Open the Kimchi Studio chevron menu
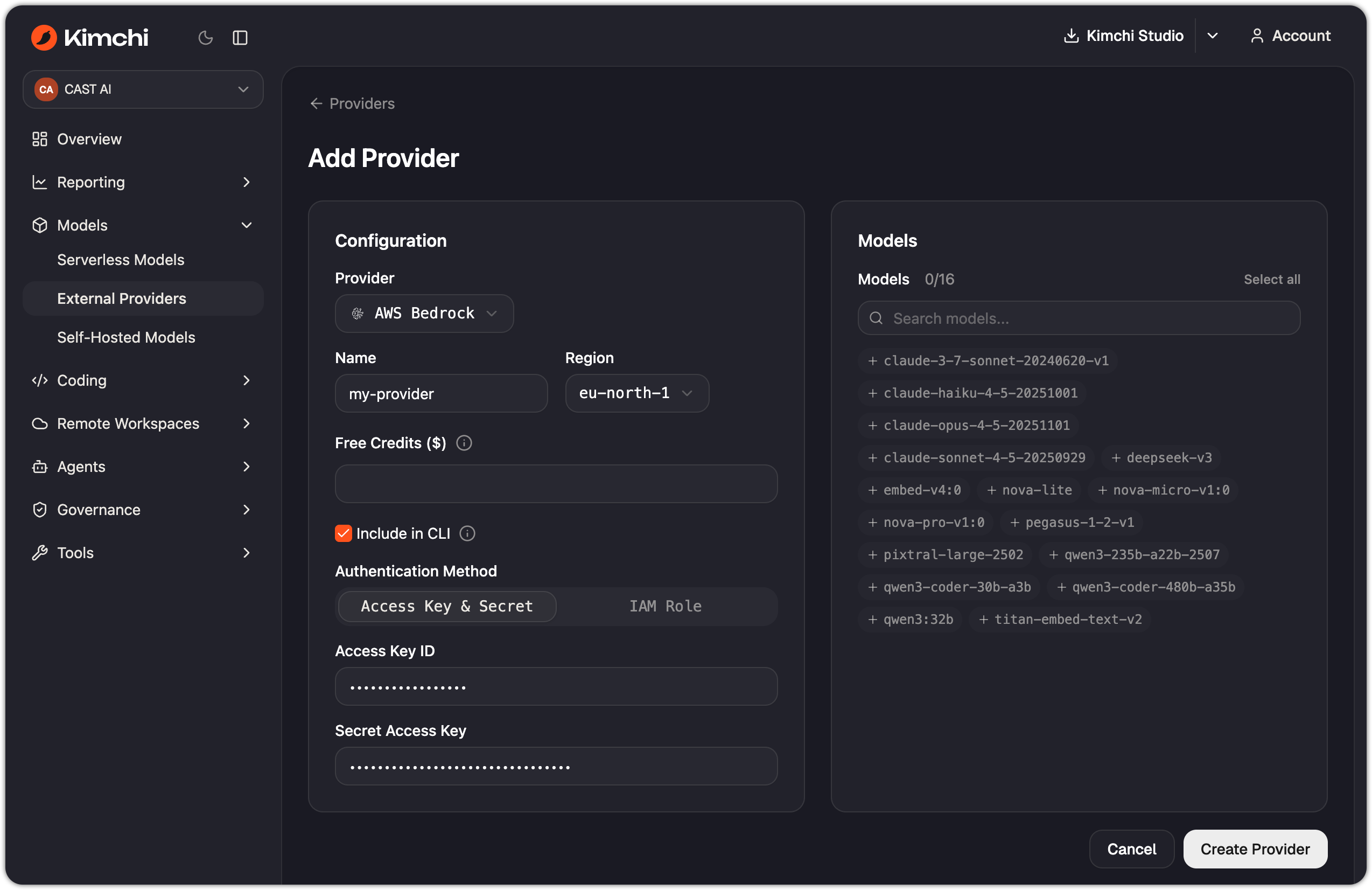The width and height of the screenshot is (1372, 890). click(x=1212, y=36)
